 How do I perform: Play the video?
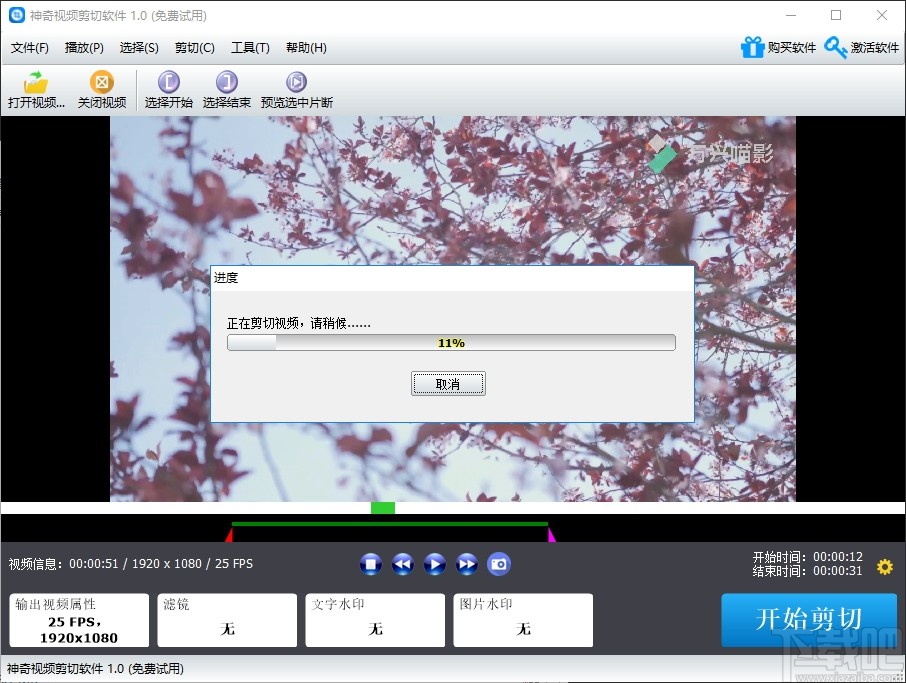coord(435,564)
